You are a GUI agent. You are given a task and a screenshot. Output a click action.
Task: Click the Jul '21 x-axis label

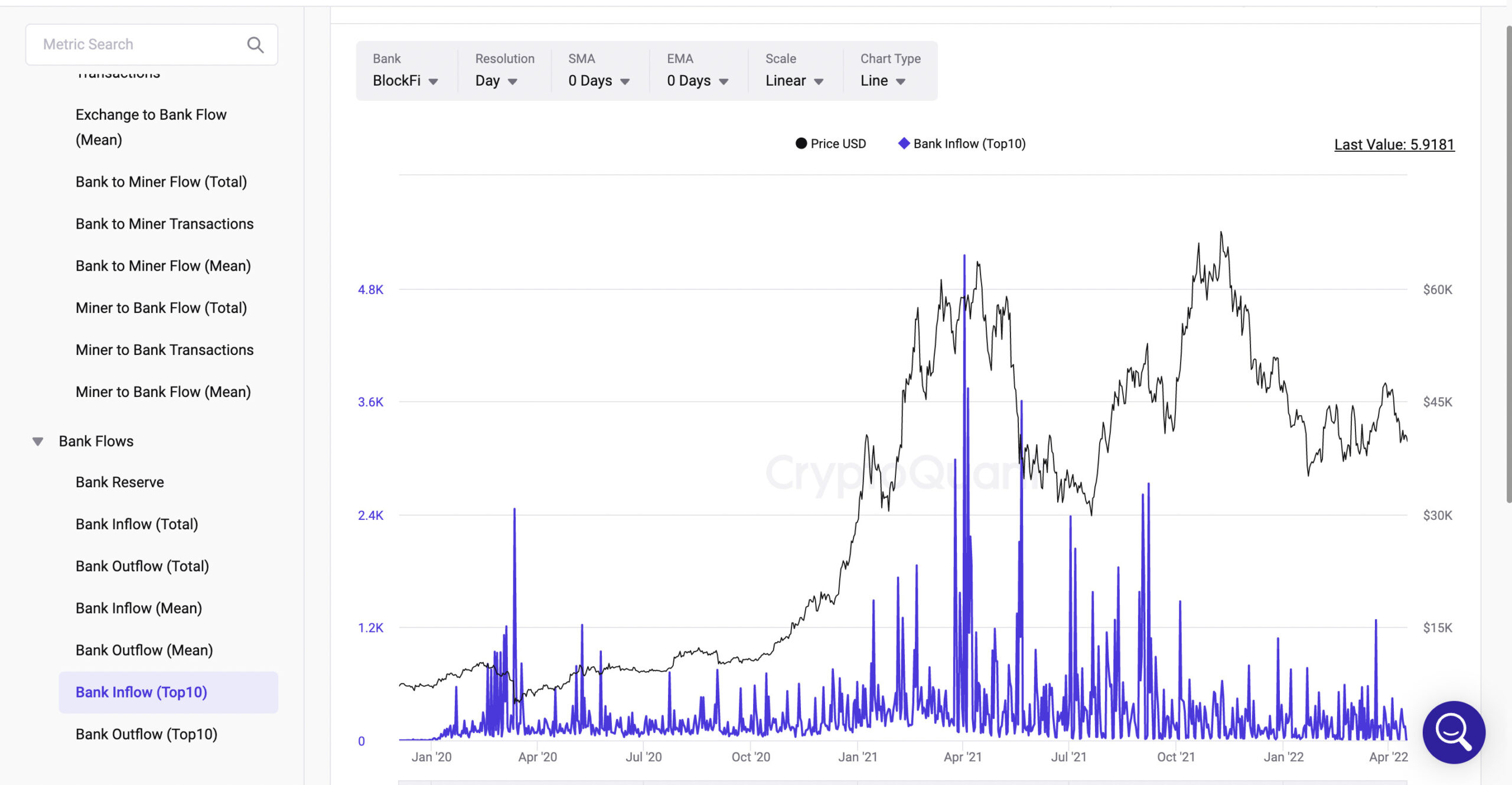(1069, 757)
